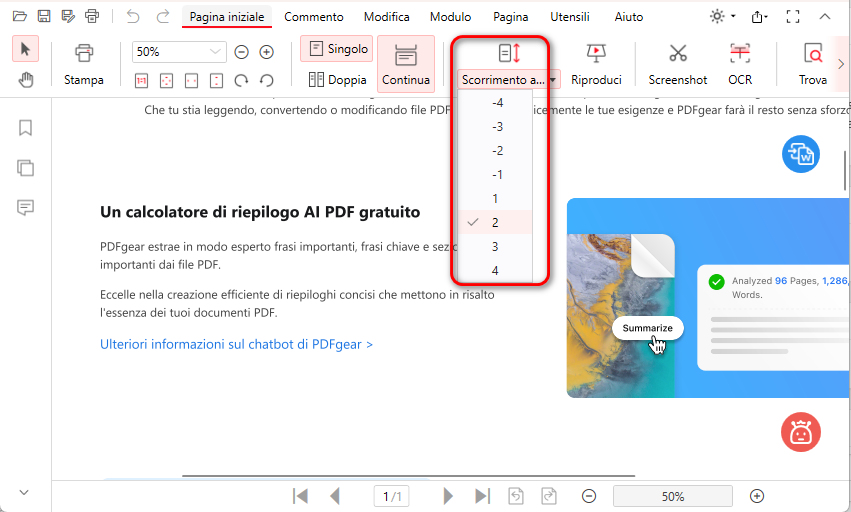
Task: Save the document with the floppy icon
Action: [x=44, y=16]
